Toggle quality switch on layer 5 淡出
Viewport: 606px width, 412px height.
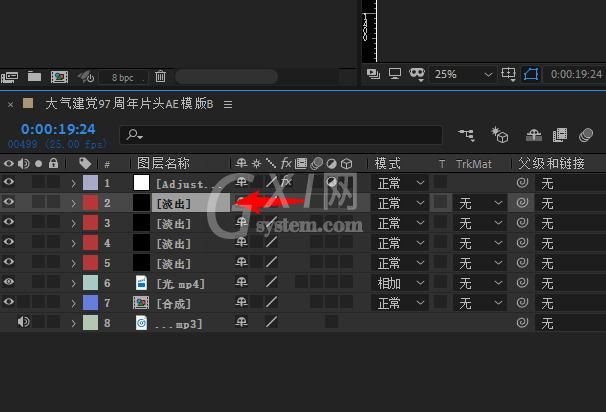tap(272, 262)
